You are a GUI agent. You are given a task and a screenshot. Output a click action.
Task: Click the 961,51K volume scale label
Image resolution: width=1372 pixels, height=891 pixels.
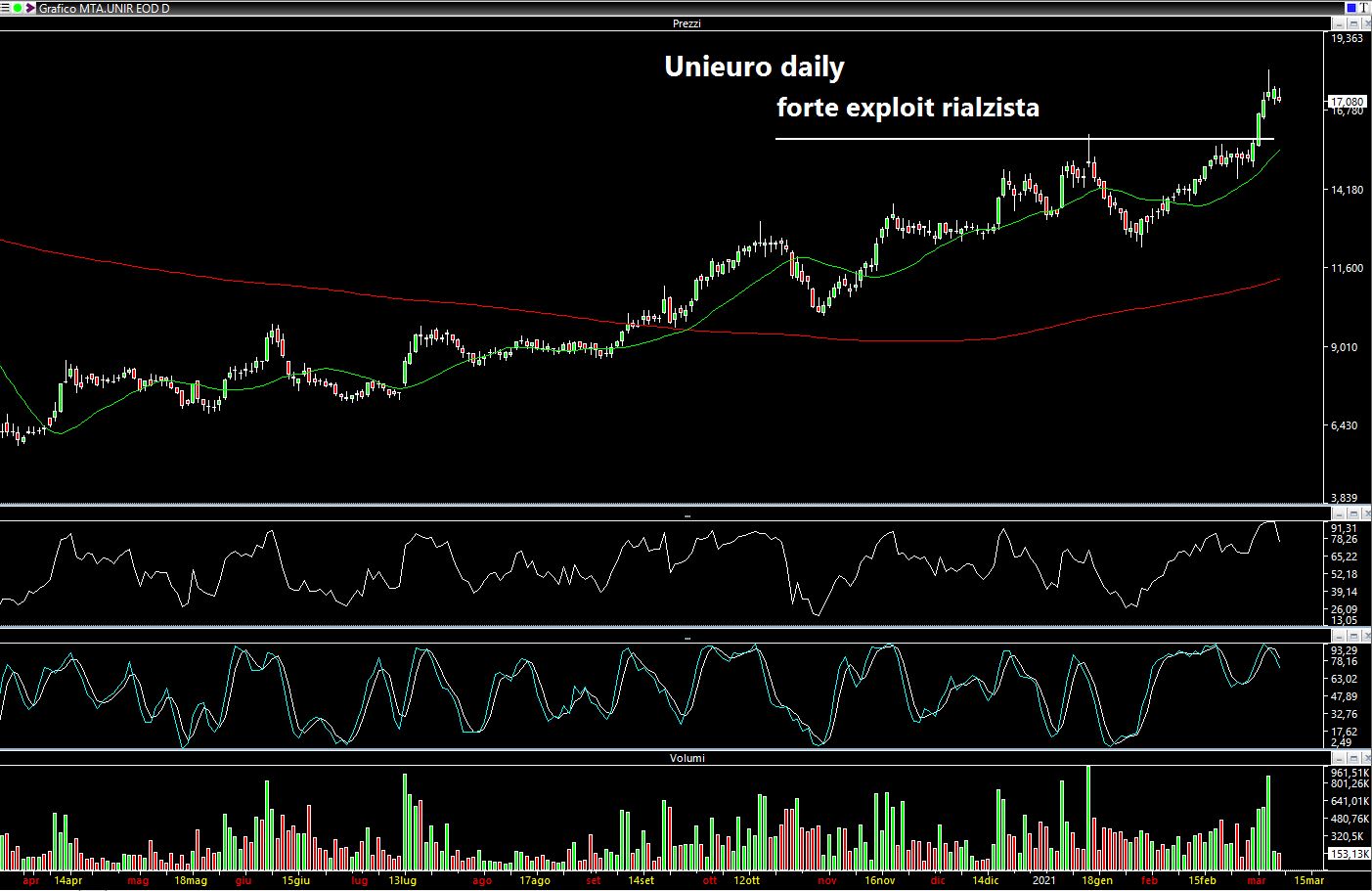click(x=1350, y=772)
